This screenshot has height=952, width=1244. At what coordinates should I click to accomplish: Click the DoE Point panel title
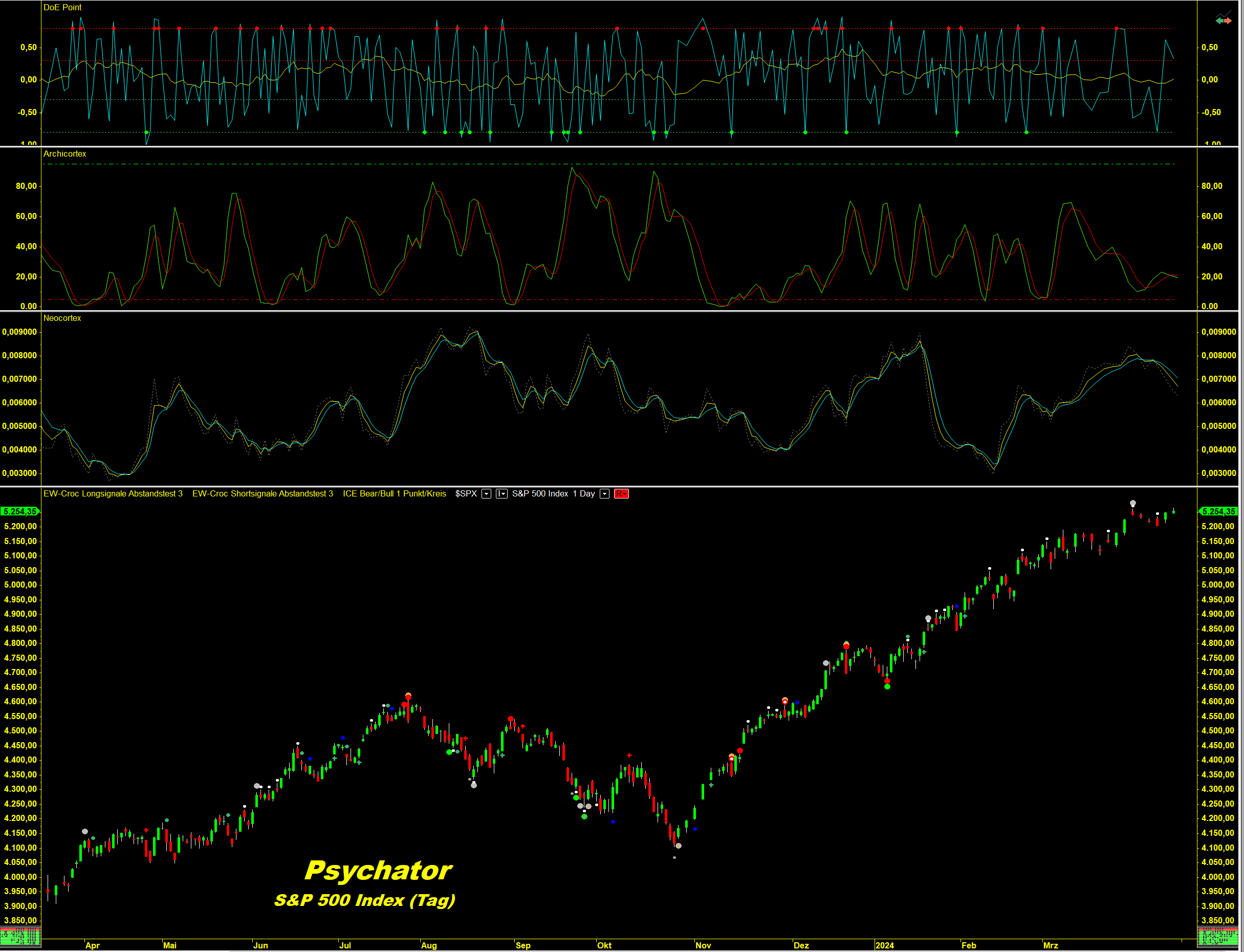tap(62, 7)
